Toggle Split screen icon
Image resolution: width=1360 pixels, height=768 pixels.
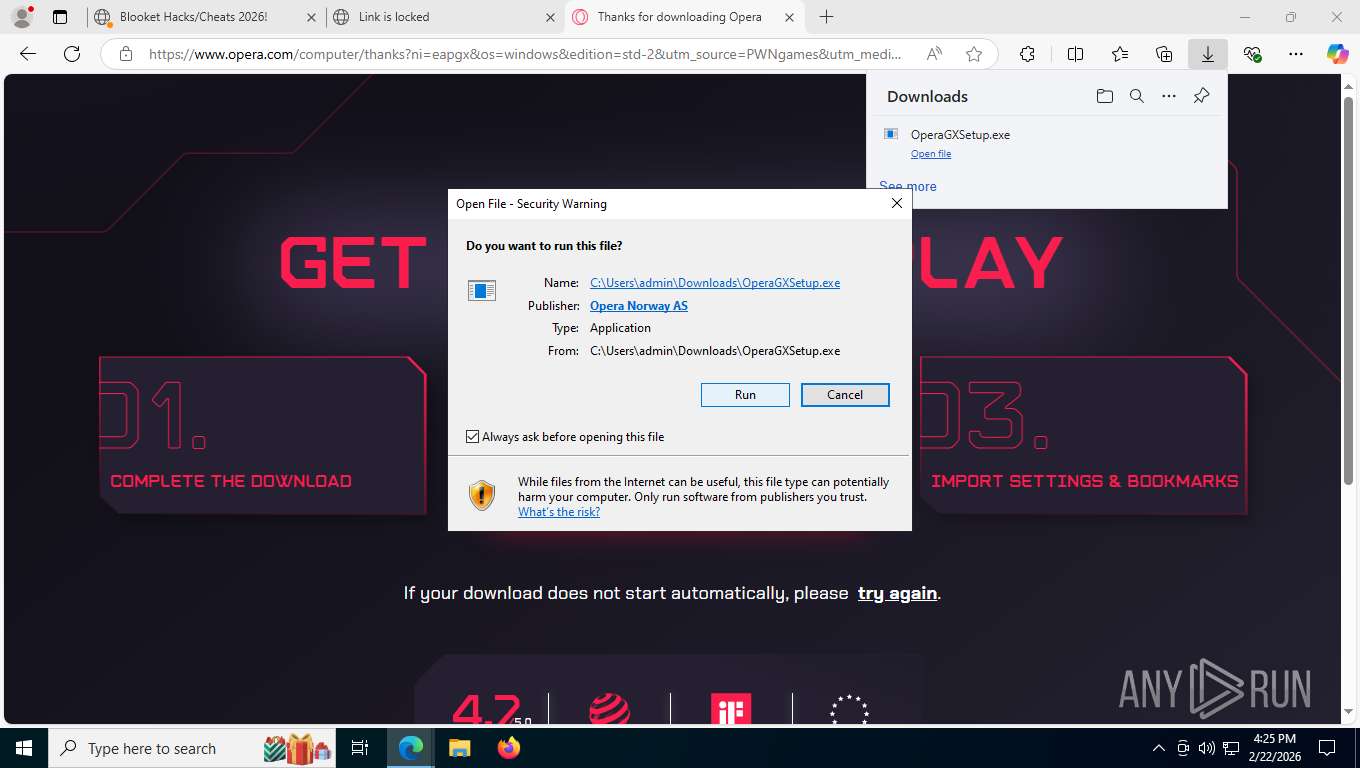point(1075,54)
